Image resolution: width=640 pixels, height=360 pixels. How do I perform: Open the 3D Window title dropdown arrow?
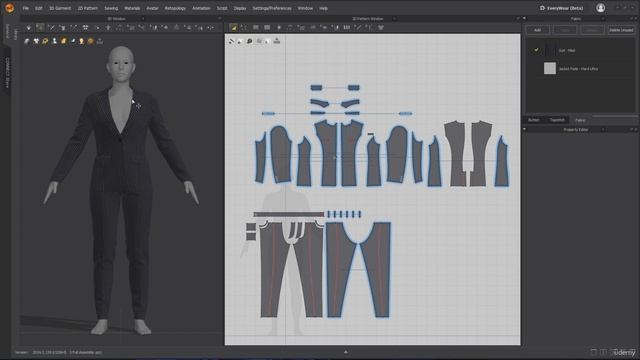coord(142,19)
